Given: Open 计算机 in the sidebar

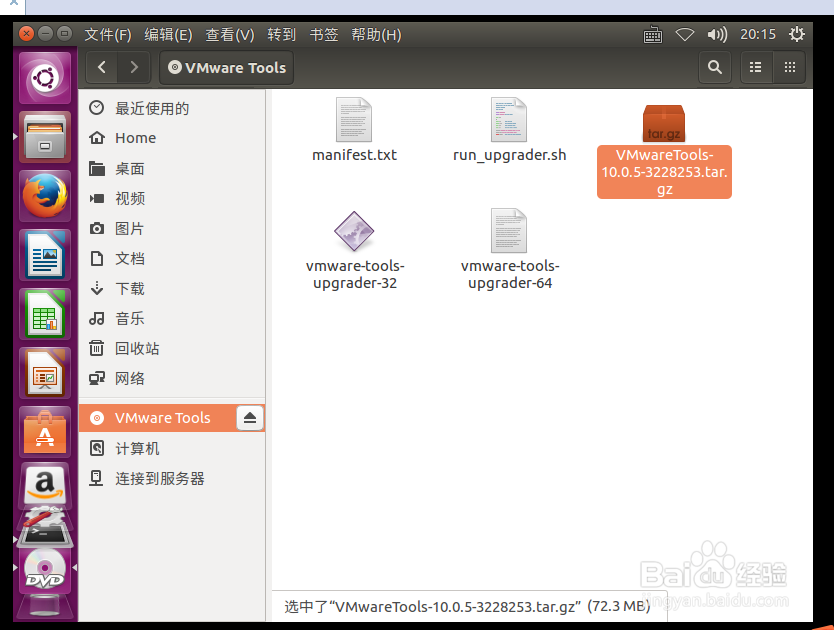Looking at the screenshot, I should (x=172, y=449).
